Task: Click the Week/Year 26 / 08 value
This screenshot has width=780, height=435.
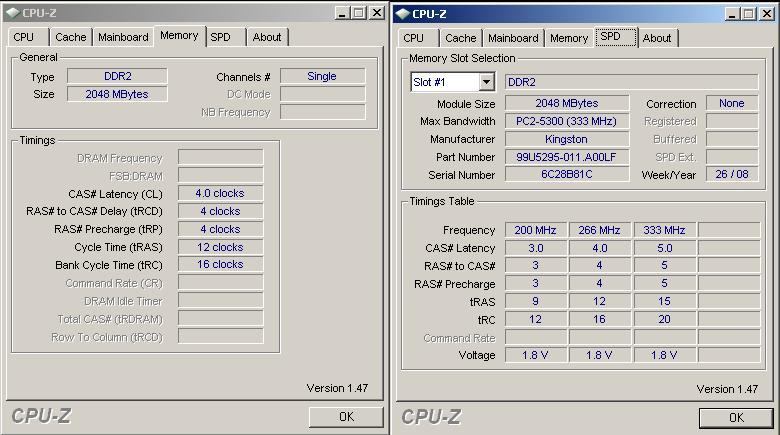Action: [732, 174]
